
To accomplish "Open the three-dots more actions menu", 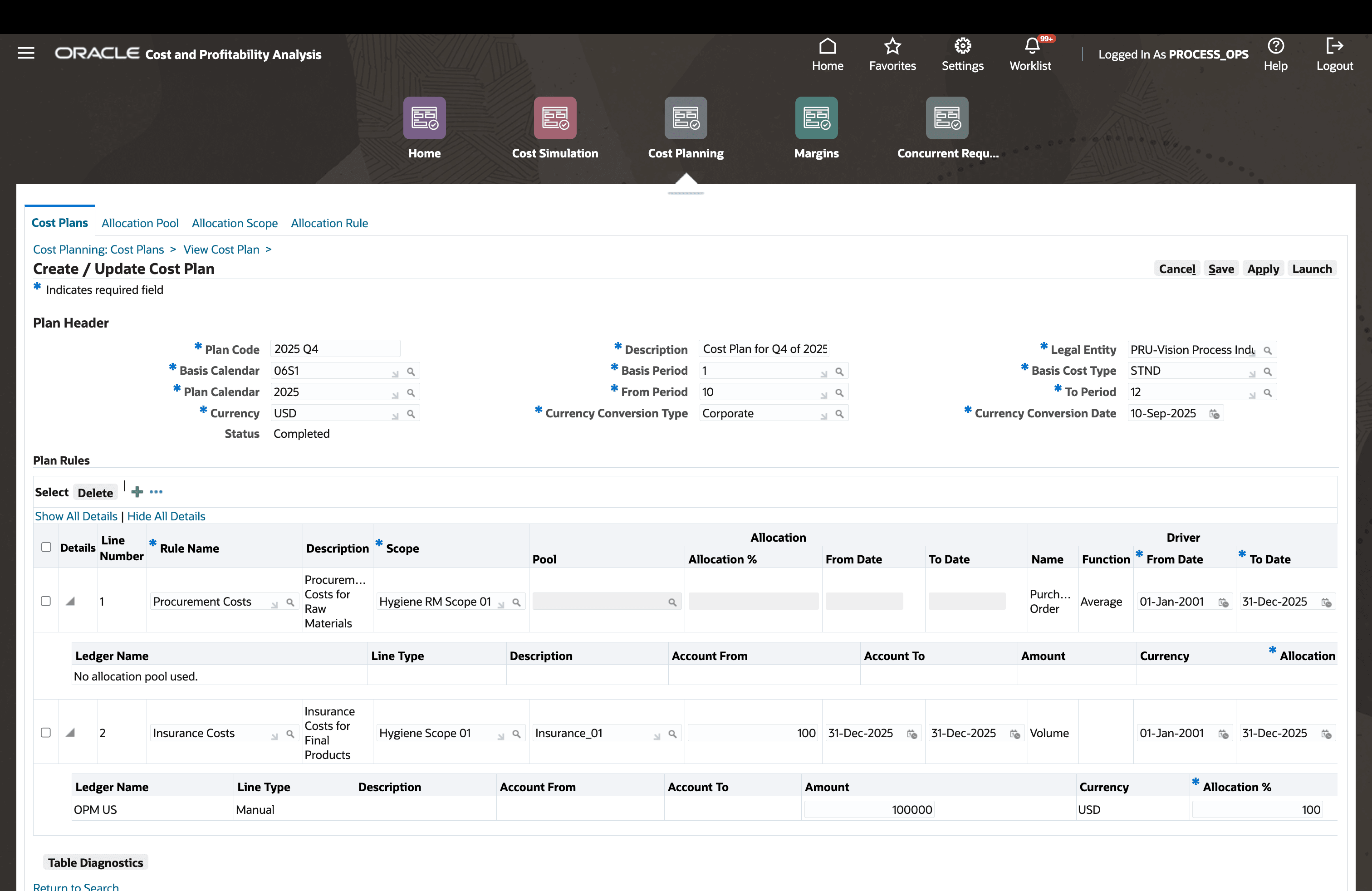I will point(156,492).
